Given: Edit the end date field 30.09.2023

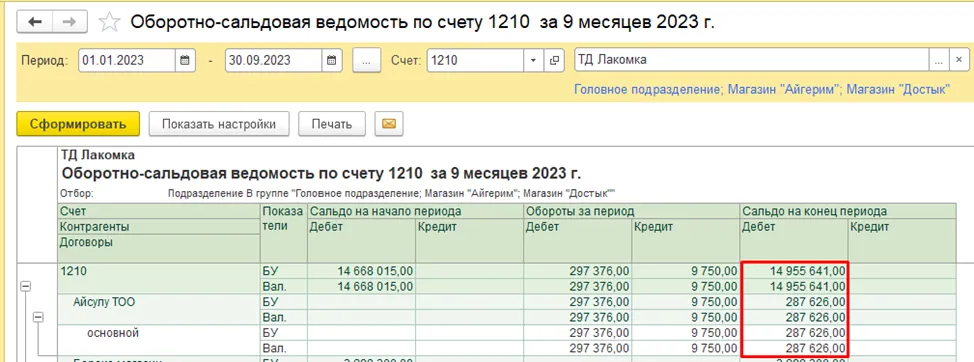Looking at the screenshot, I should (x=273, y=60).
